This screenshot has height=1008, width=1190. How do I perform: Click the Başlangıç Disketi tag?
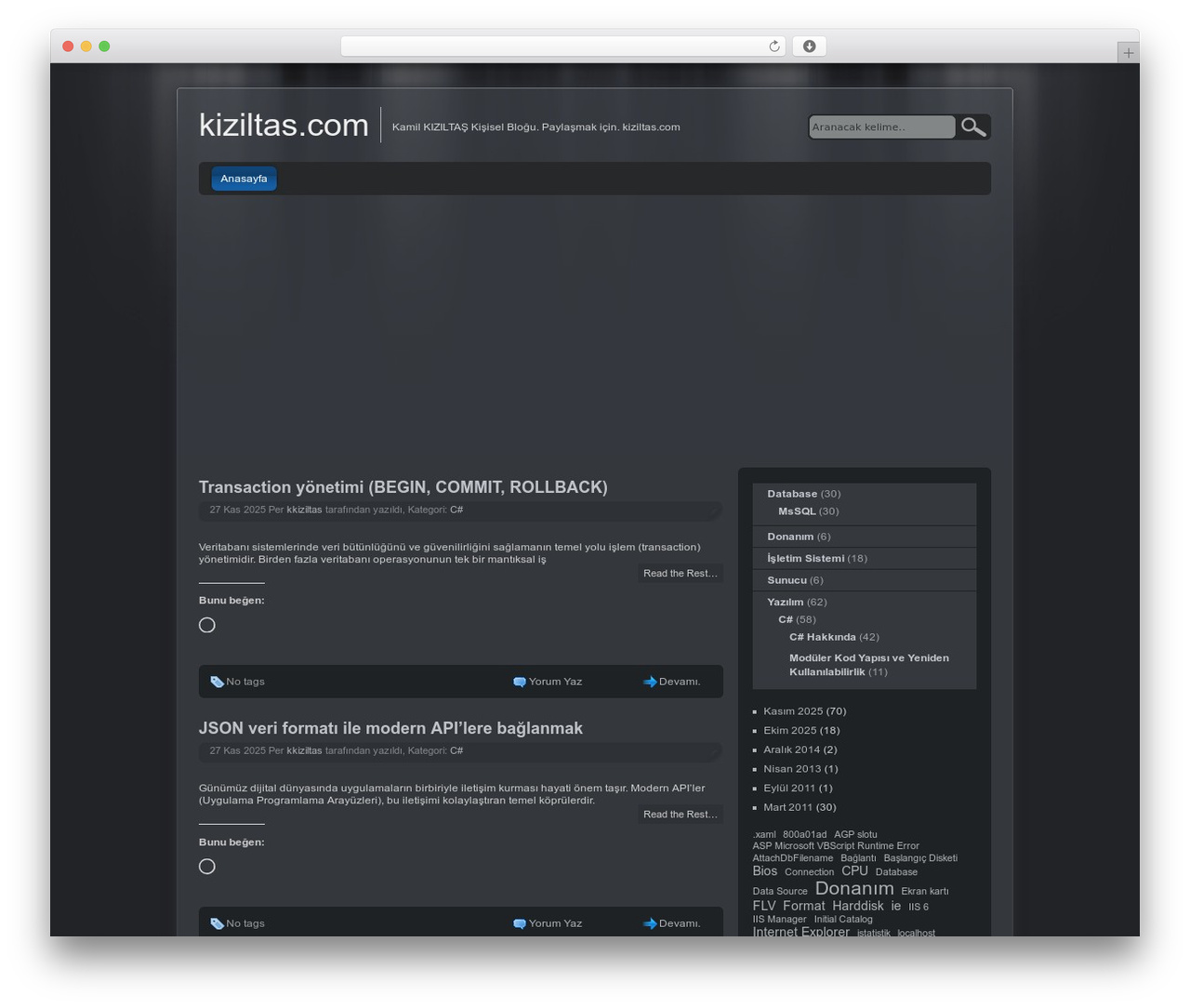(x=920, y=858)
